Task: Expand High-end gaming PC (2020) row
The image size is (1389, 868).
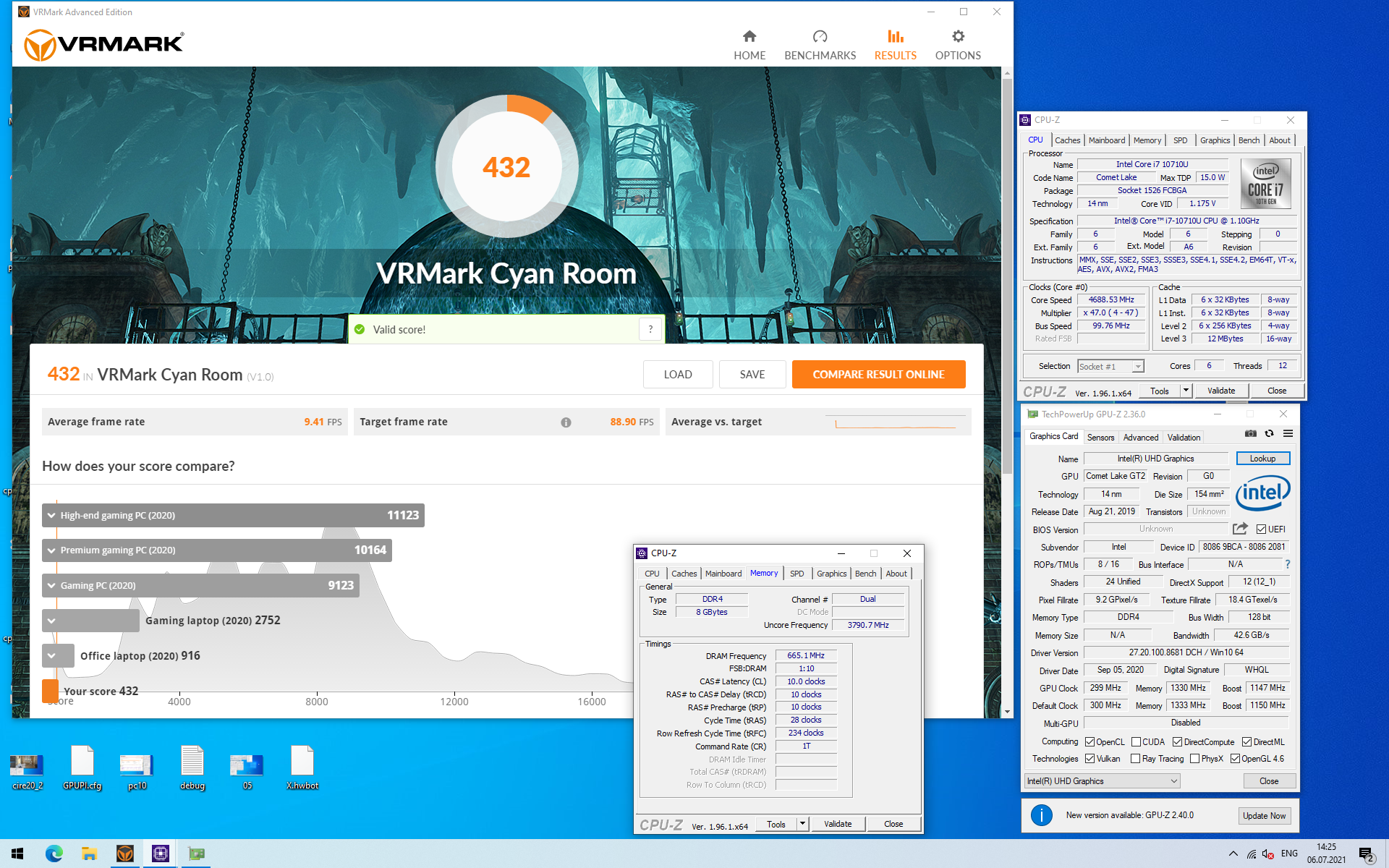Action: click(51, 516)
